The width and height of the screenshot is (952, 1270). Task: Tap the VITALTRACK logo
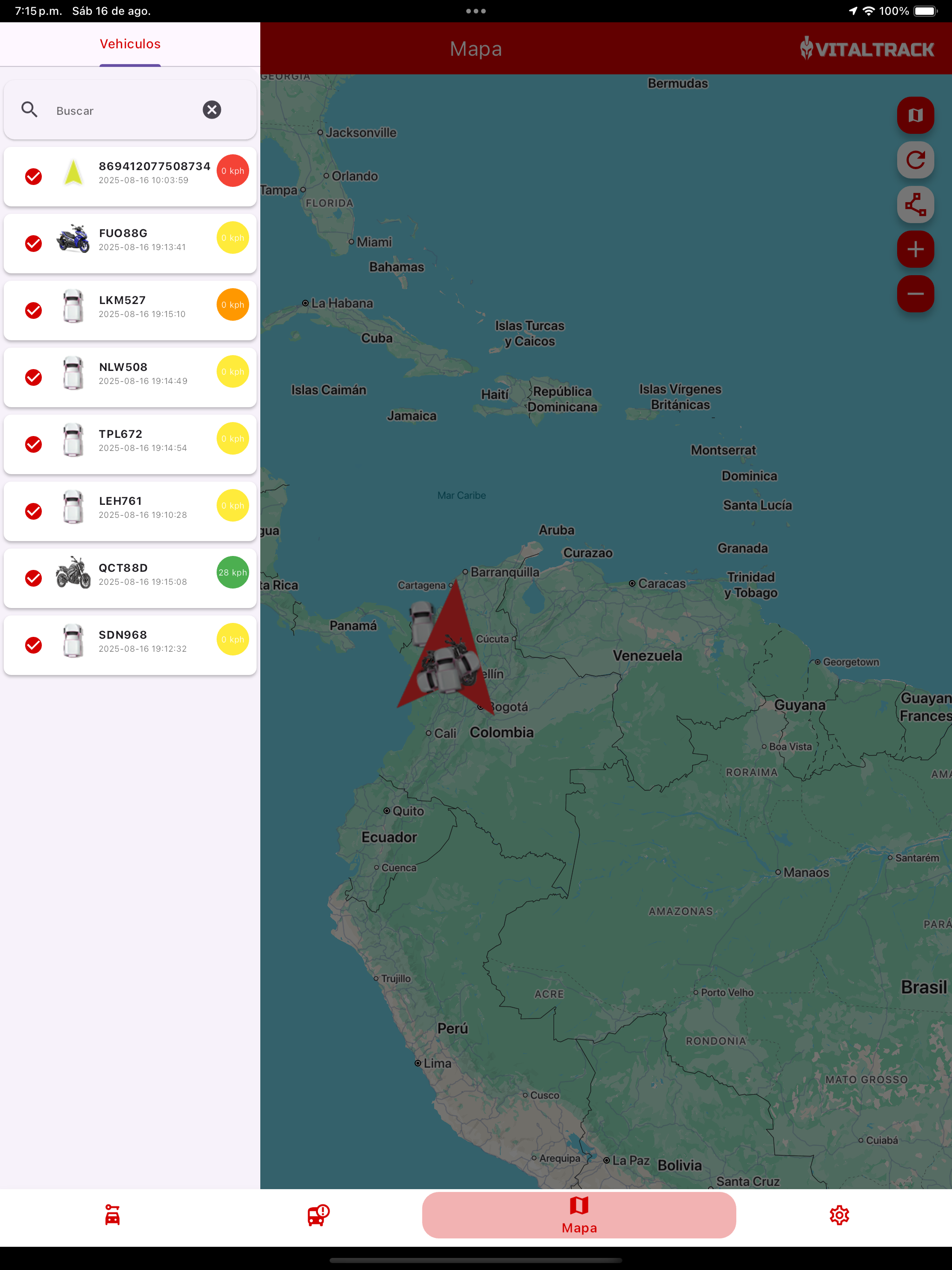click(866, 49)
